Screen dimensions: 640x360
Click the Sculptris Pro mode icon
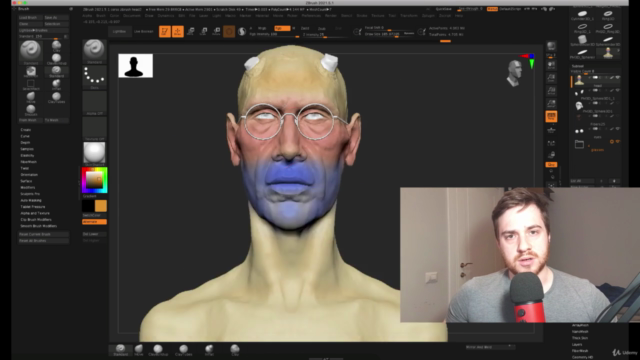coord(242,31)
